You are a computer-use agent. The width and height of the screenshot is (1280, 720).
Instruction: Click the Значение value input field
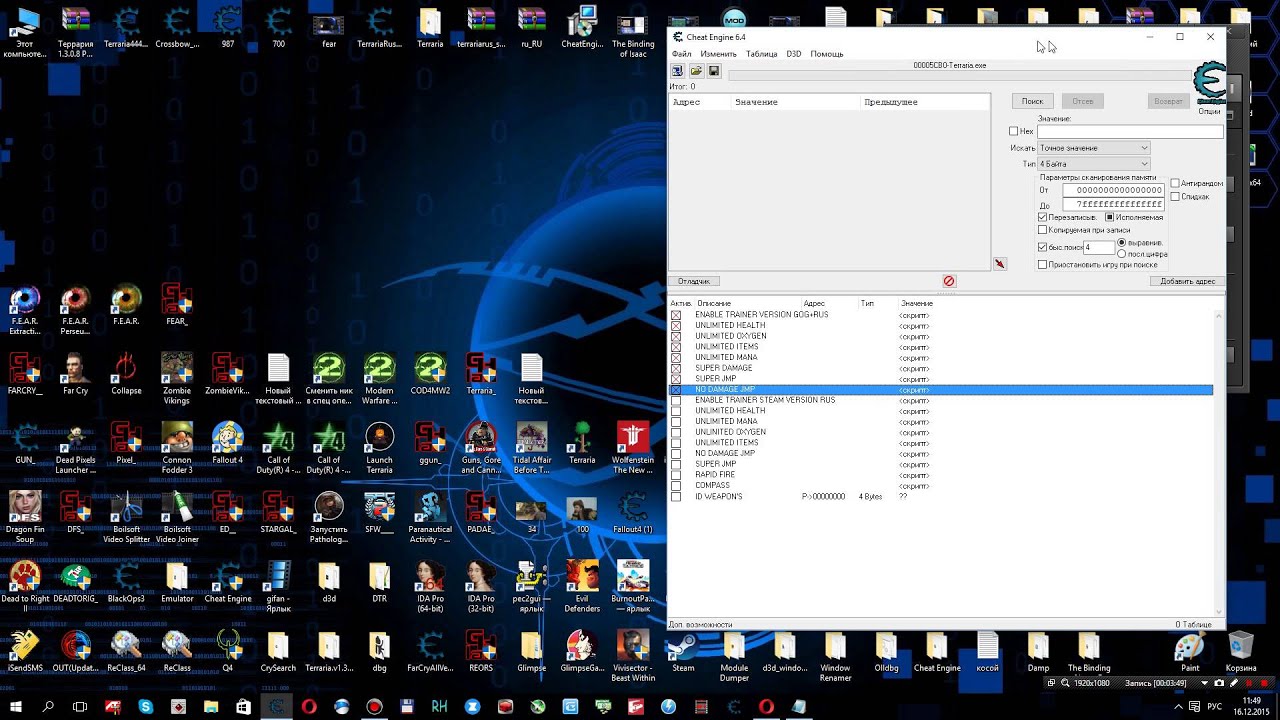[x=1130, y=132]
